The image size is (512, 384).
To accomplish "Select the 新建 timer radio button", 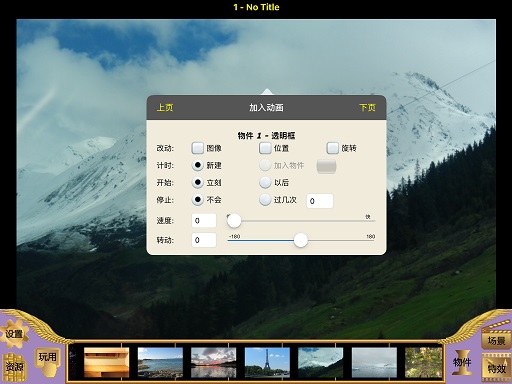I will (198, 165).
